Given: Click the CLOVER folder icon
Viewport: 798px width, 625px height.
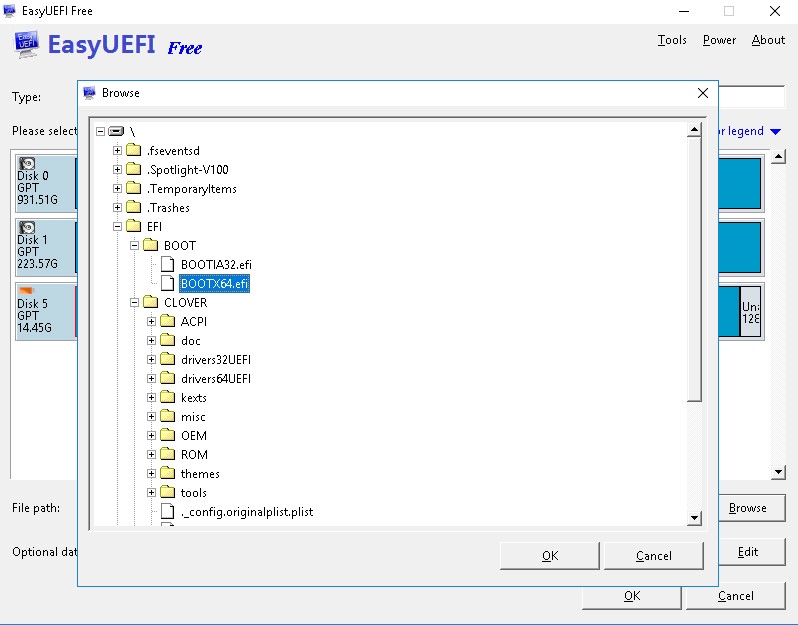Looking at the screenshot, I should pos(151,302).
